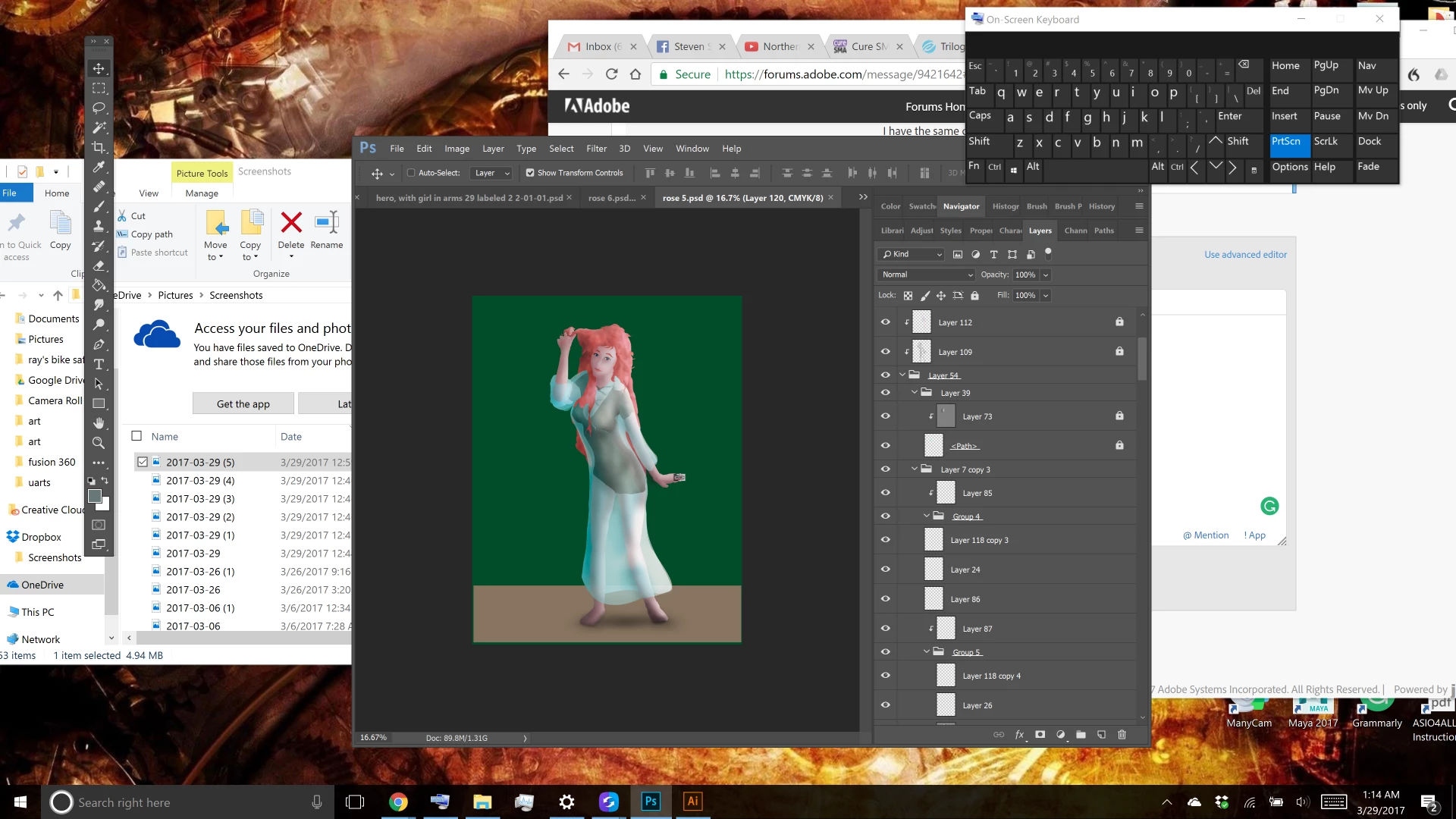Screen dimensions: 1456x819
Task: Click the lock transparent pixels icon
Action: click(908, 296)
